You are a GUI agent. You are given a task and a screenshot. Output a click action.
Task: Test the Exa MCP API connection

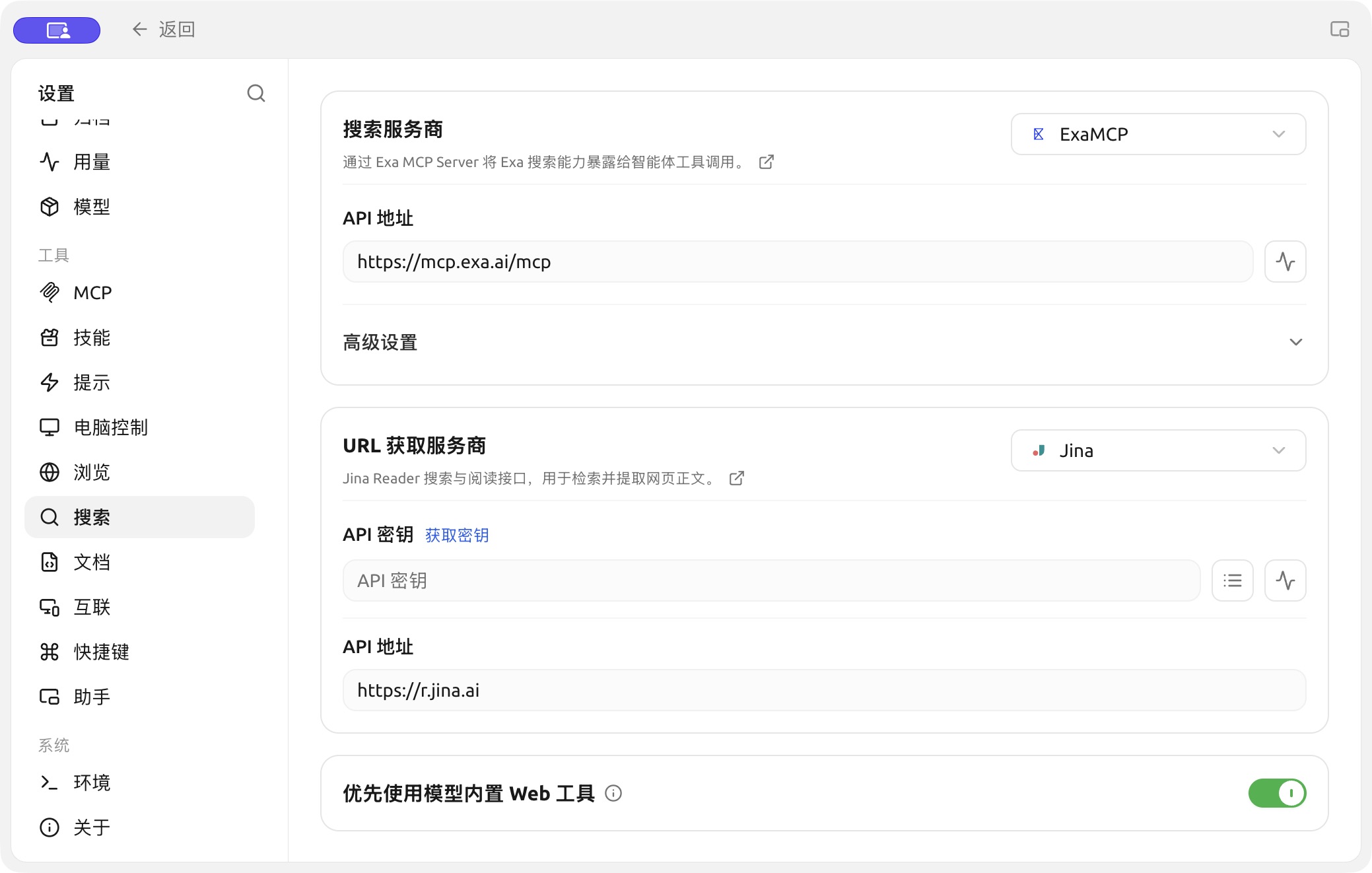[1285, 262]
